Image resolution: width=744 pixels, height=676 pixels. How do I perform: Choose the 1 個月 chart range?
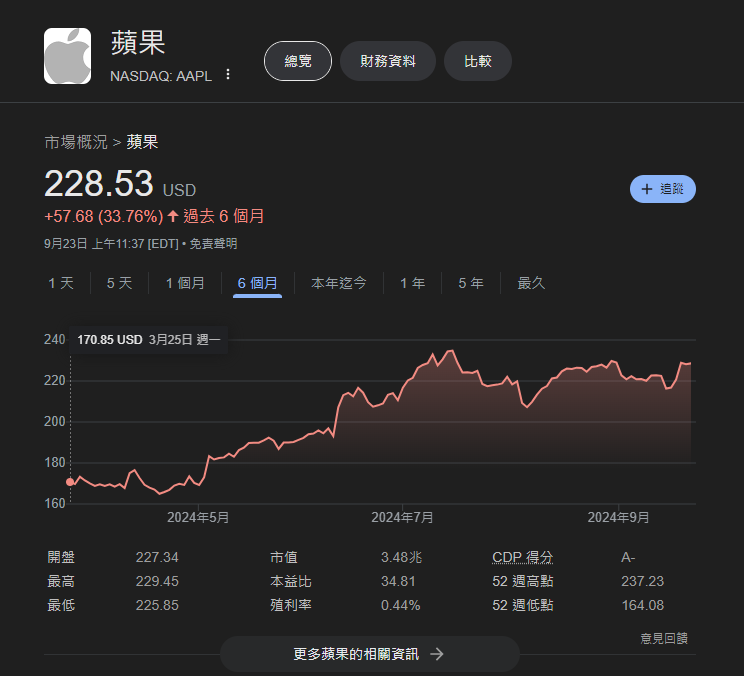coord(185,283)
